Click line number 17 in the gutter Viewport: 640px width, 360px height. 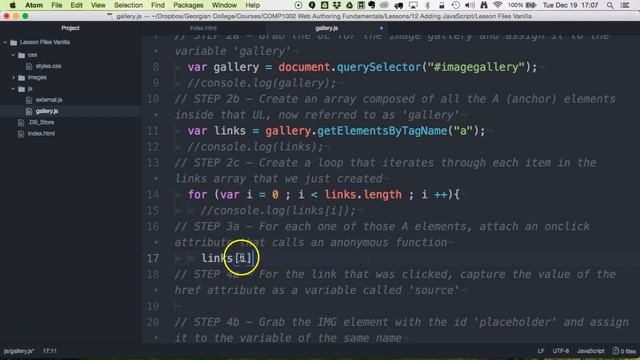(153, 258)
